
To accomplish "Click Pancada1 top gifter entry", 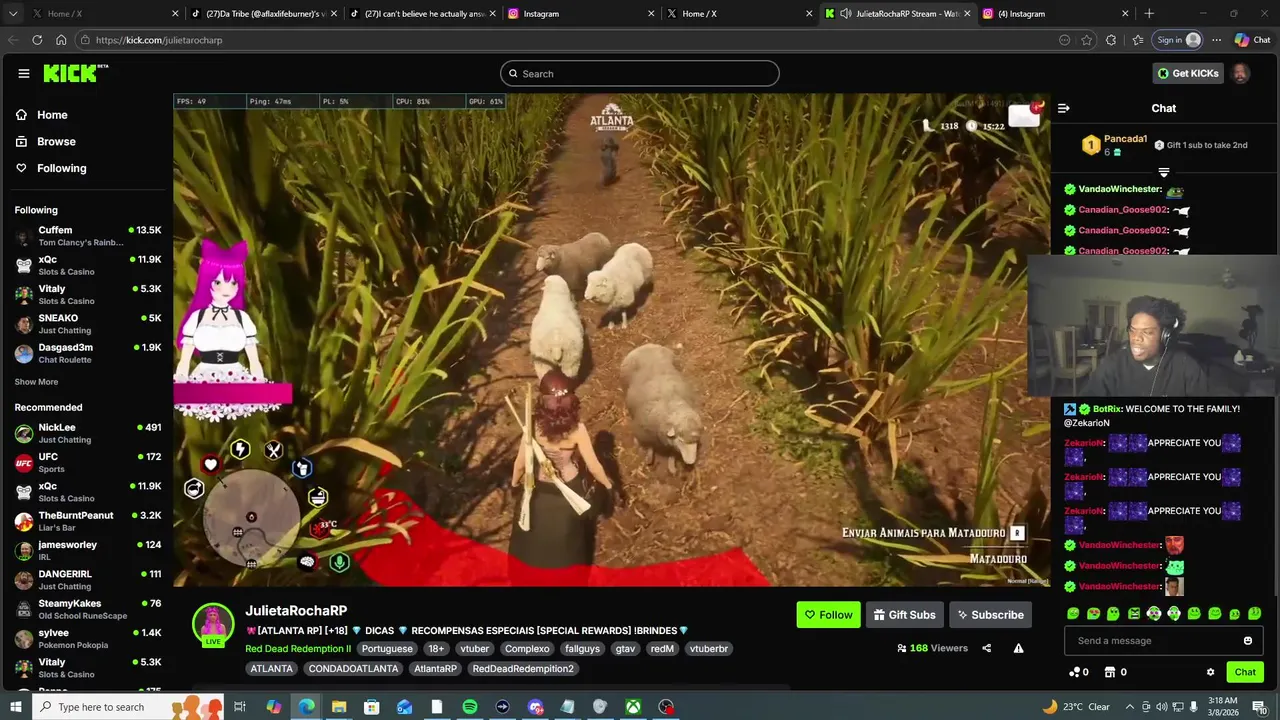I will pyautogui.click(x=1115, y=145).
